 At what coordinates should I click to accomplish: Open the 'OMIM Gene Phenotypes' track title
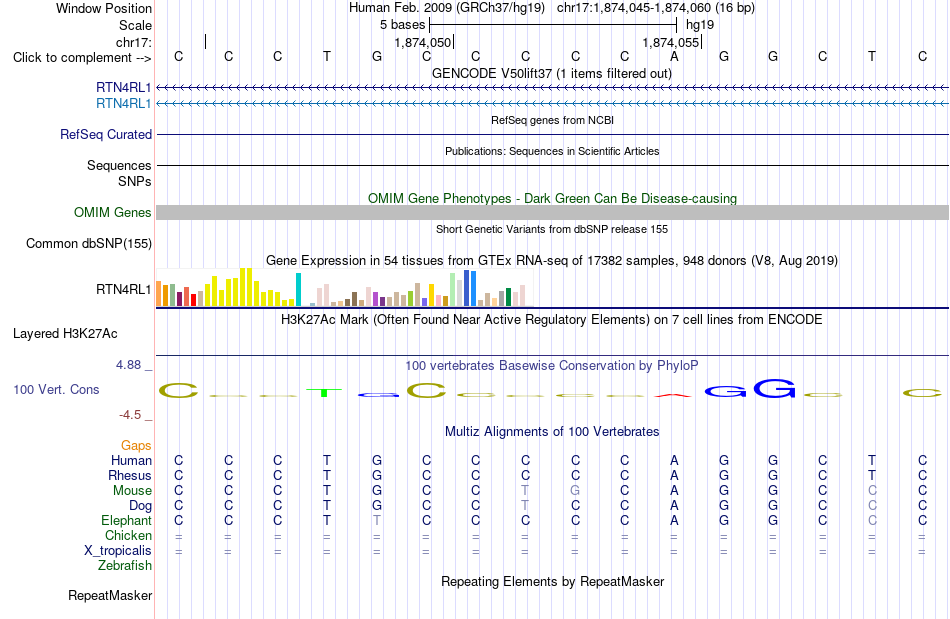tap(552, 198)
